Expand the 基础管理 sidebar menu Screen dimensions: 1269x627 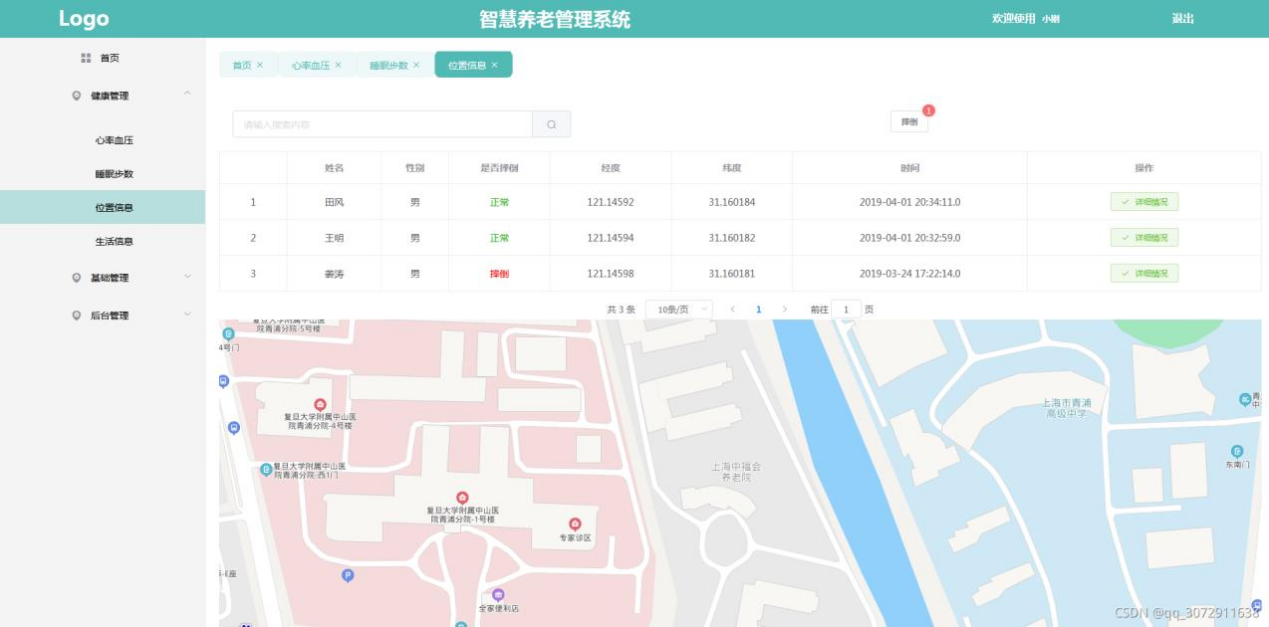click(x=187, y=277)
